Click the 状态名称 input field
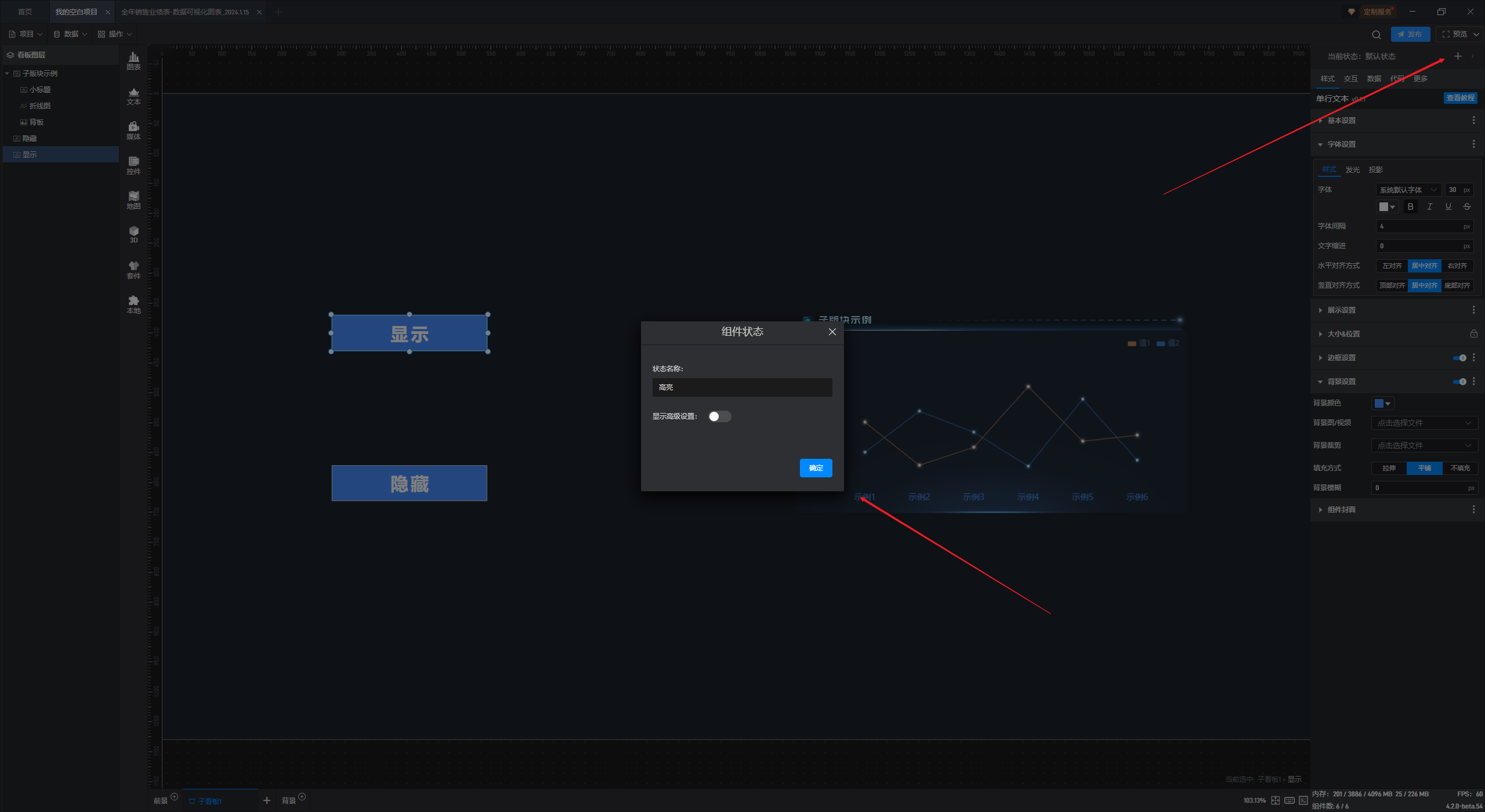The image size is (1485, 812). 742,387
